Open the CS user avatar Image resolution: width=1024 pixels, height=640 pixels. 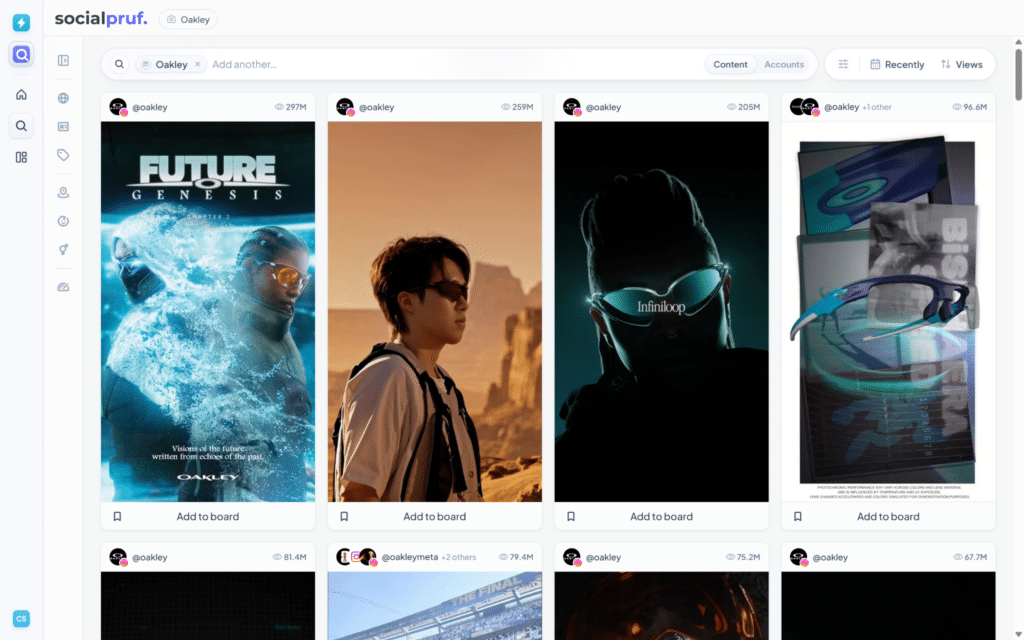click(x=21, y=618)
